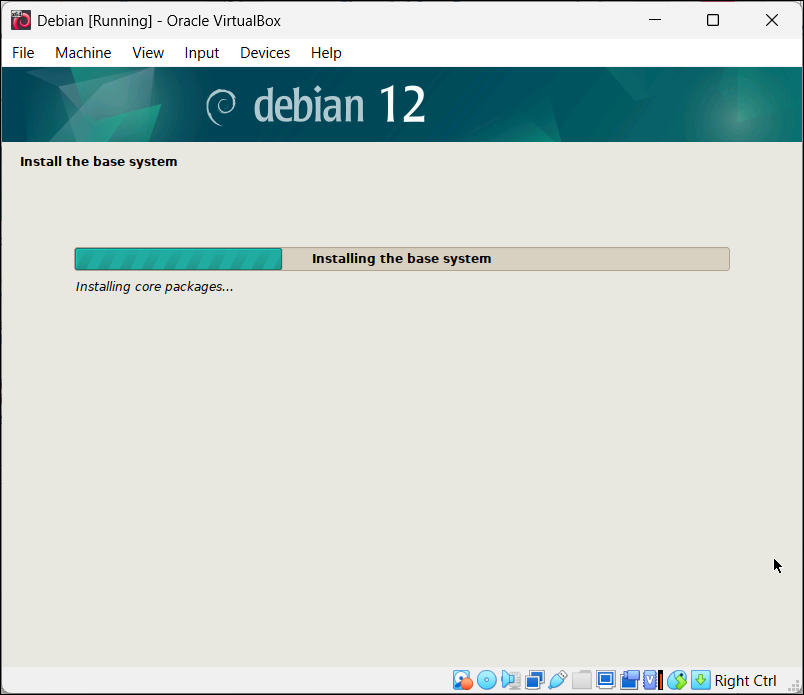Click the USB devices status icon
Viewport: 804px width, 695px height.
click(558, 681)
